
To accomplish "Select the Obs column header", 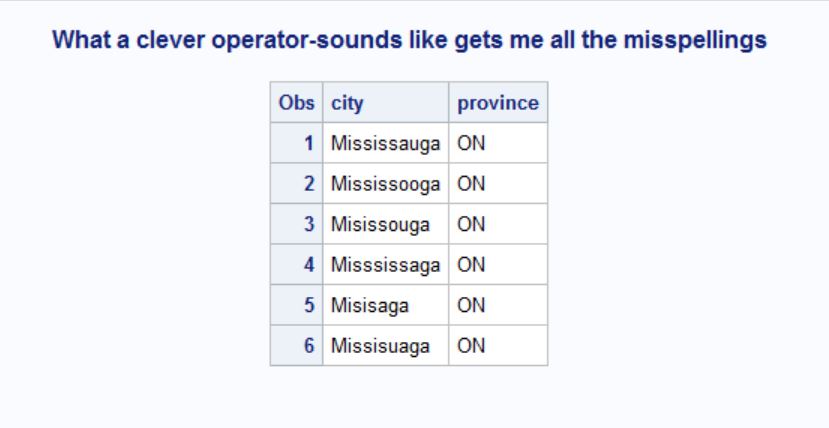I will [296, 102].
